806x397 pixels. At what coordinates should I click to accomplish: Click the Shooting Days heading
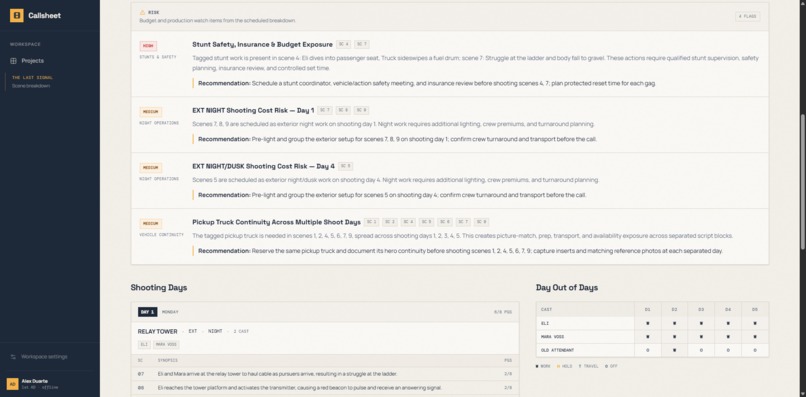click(x=159, y=287)
